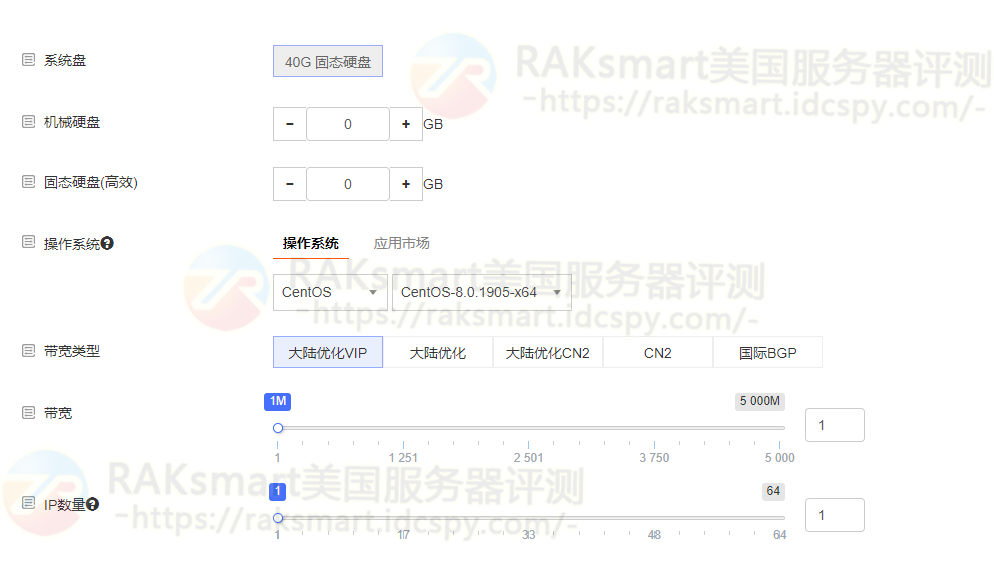Select 大陆优化 bandwidth type
994x580 pixels.
pyautogui.click(x=437, y=352)
